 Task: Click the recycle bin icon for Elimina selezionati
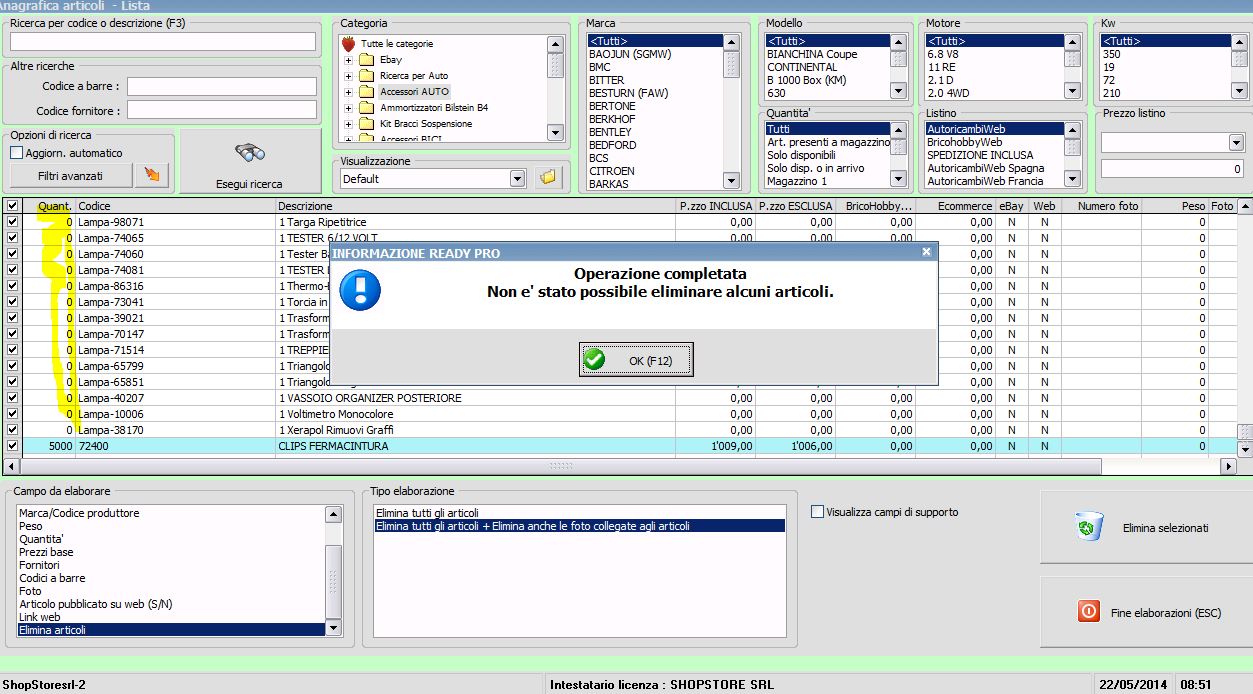(1090, 527)
